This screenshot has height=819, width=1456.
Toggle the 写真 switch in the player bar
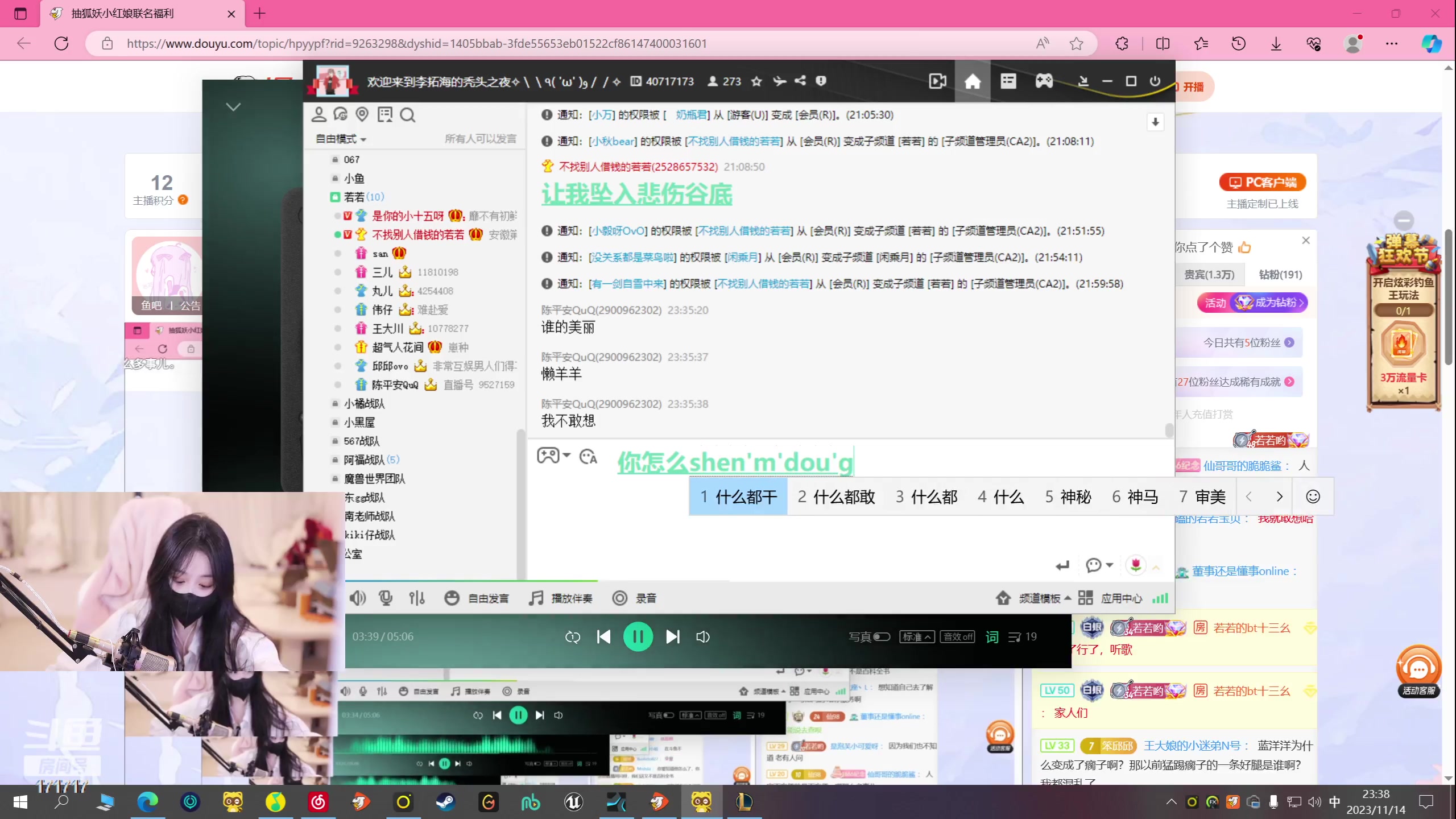pyautogui.click(x=882, y=637)
